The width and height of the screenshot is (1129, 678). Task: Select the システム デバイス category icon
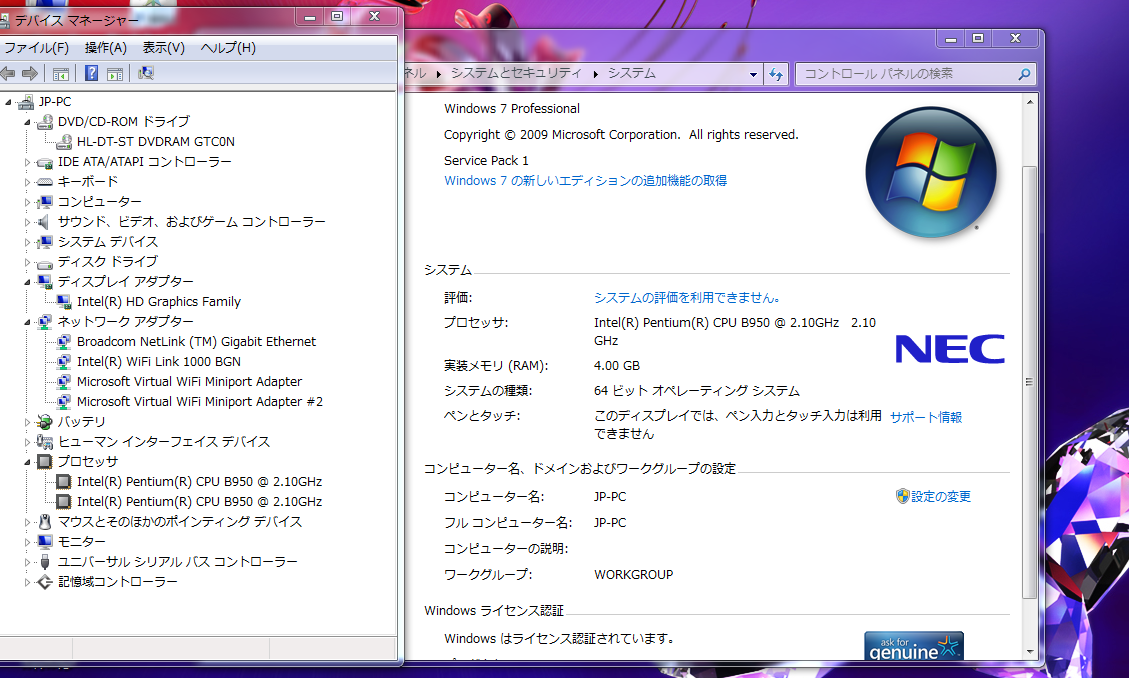click(x=45, y=242)
